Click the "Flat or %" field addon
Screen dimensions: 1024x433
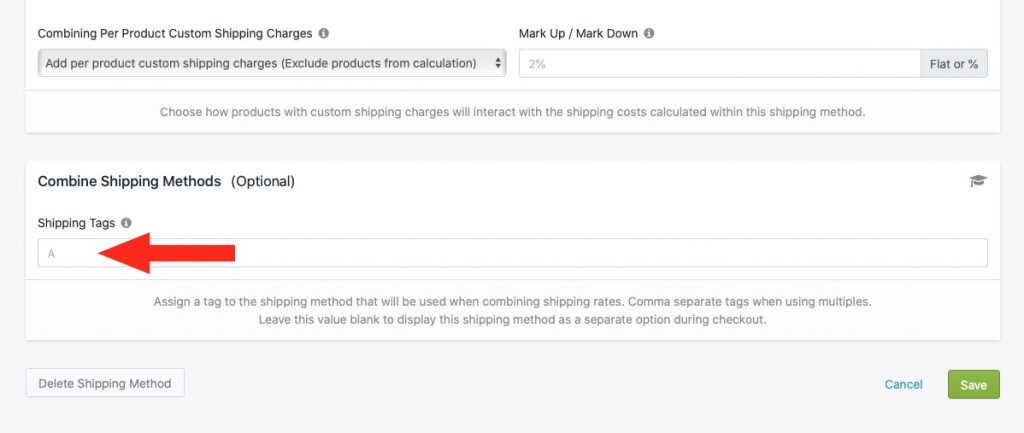pyautogui.click(x=954, y=63)
